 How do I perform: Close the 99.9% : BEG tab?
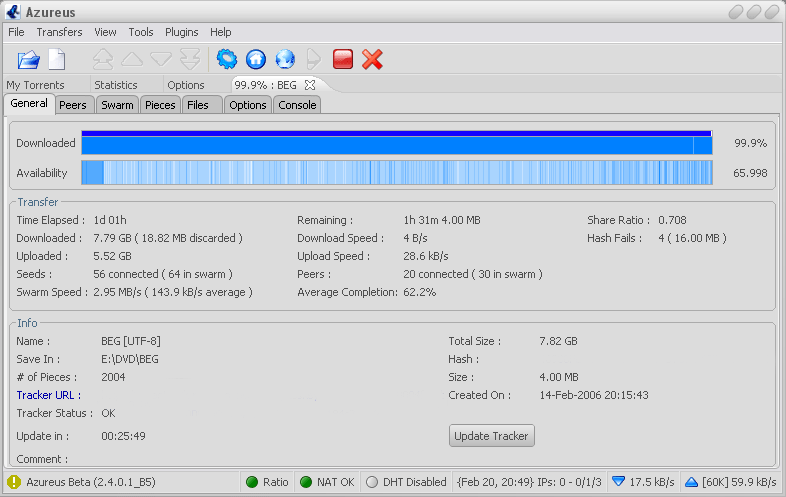tap(310, 85)
